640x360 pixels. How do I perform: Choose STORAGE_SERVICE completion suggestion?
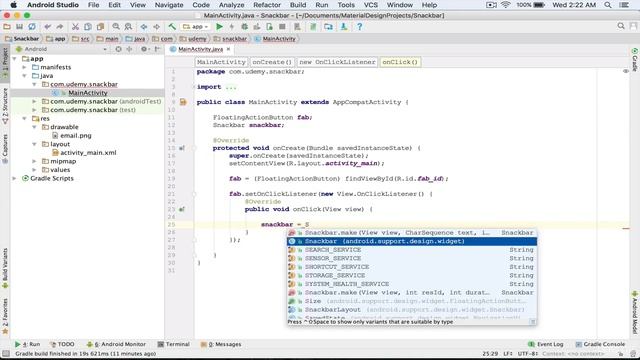point(412,276)
